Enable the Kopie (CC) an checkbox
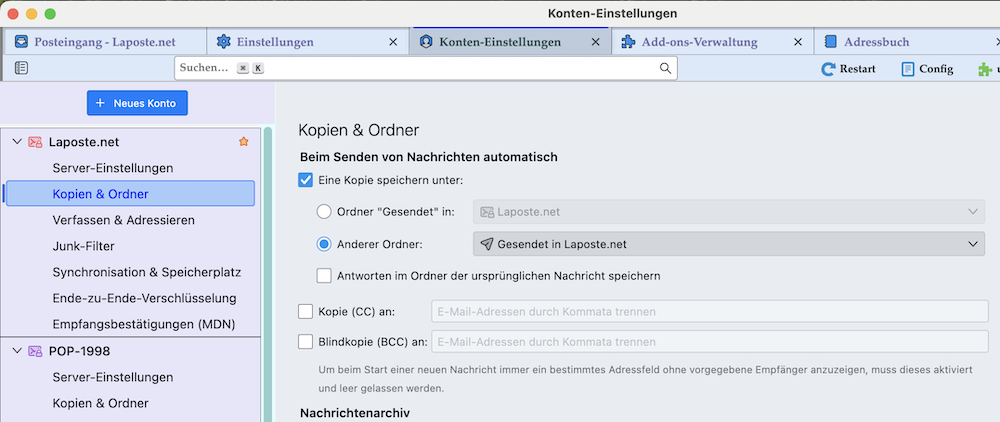The image size is (1000, 422). (307, 311)
